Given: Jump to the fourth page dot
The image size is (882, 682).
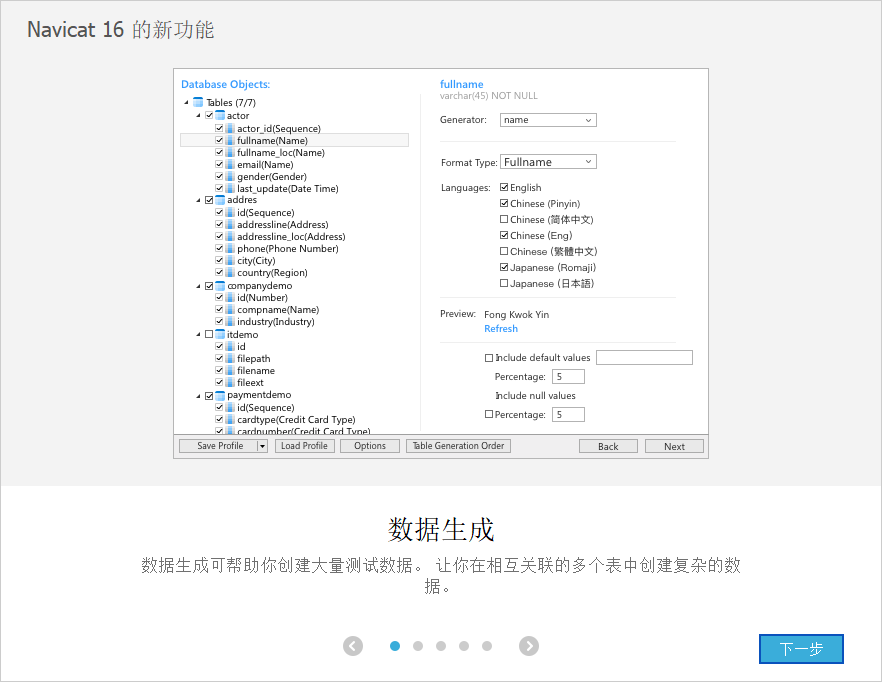Looking at the screenshot, I should point(464,646).
